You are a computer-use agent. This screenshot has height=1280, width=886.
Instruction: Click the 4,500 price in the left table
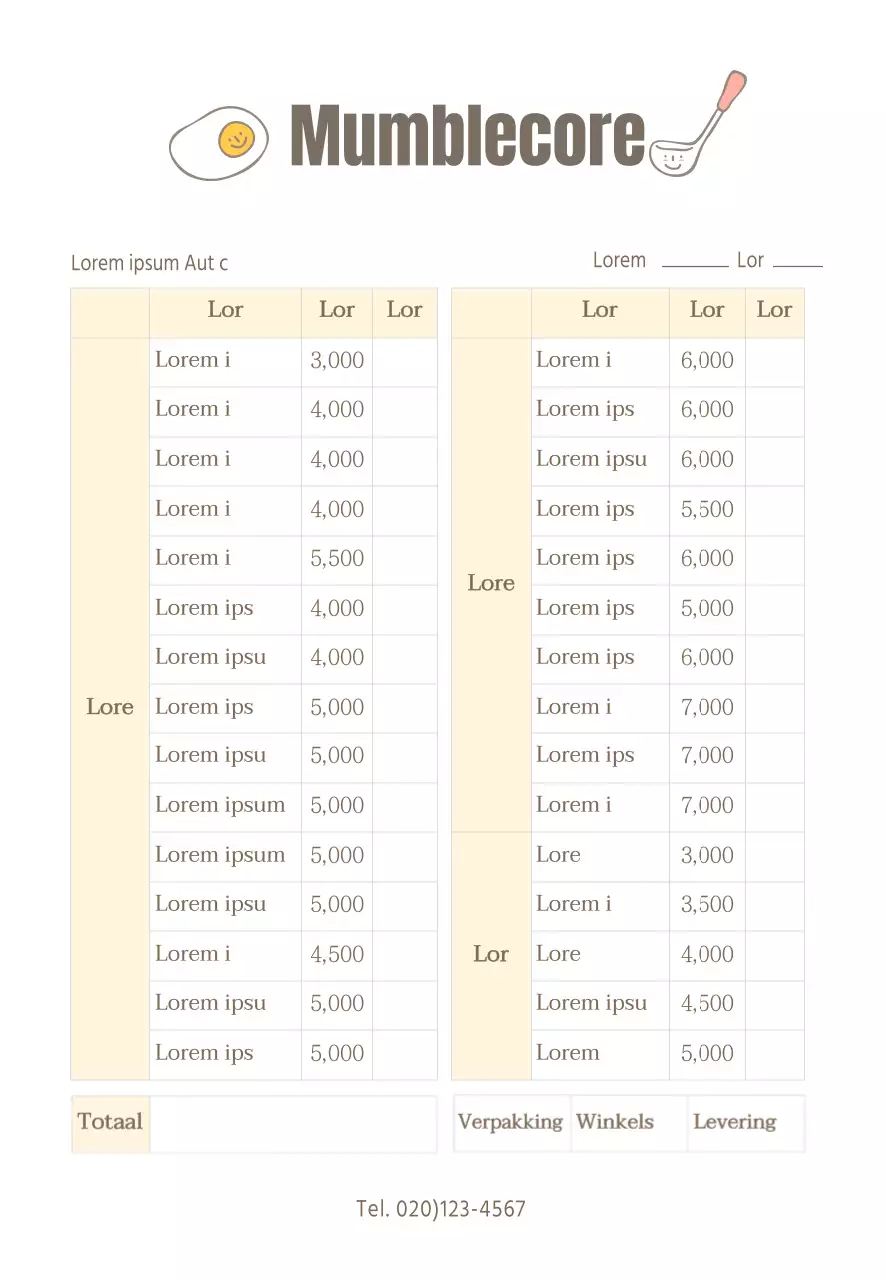click(337, 954)
